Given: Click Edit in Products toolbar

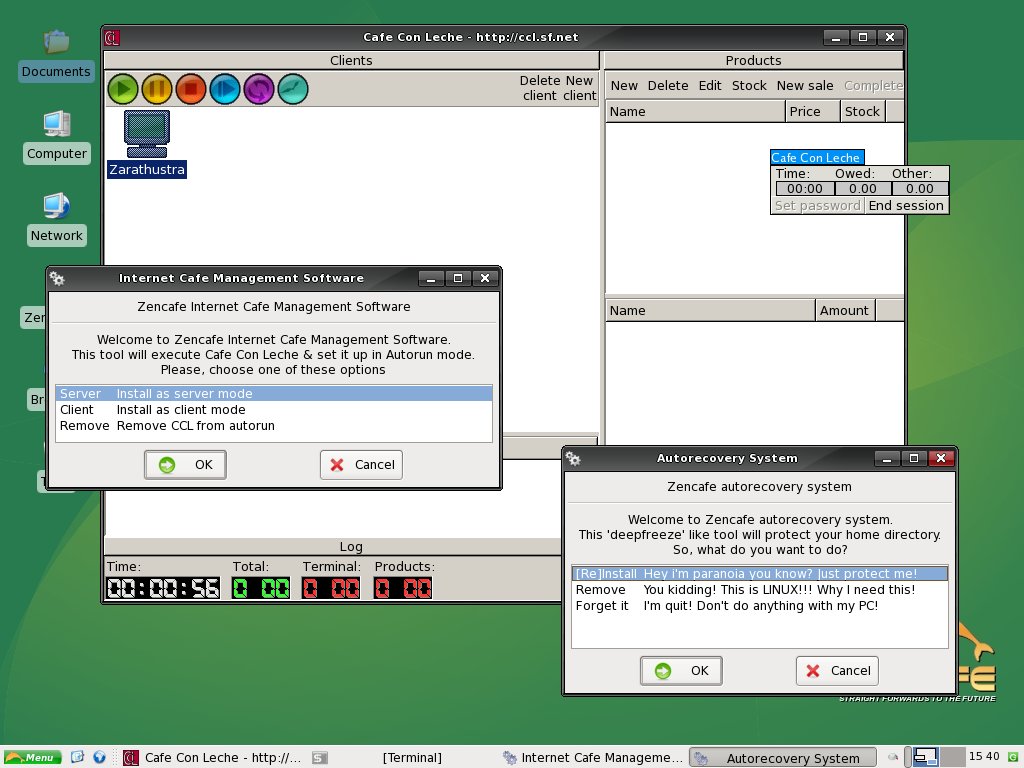Looking at the screenshot, I should (x=710, y=86).
